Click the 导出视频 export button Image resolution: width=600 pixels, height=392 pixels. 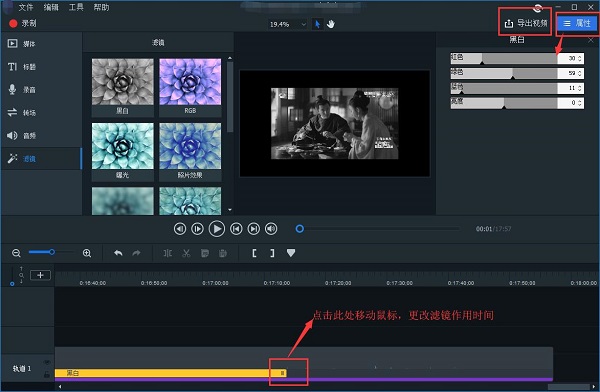click(525, 23)
